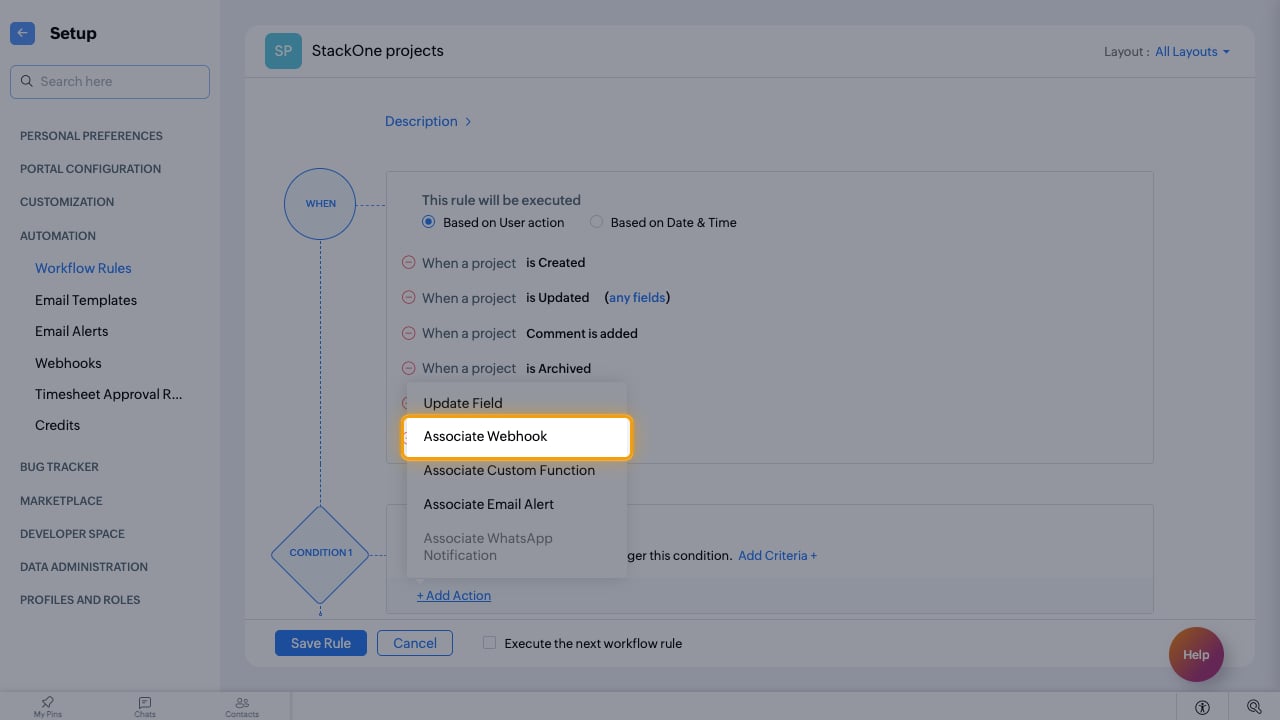Open Credits in sidebar

[57, 425]
